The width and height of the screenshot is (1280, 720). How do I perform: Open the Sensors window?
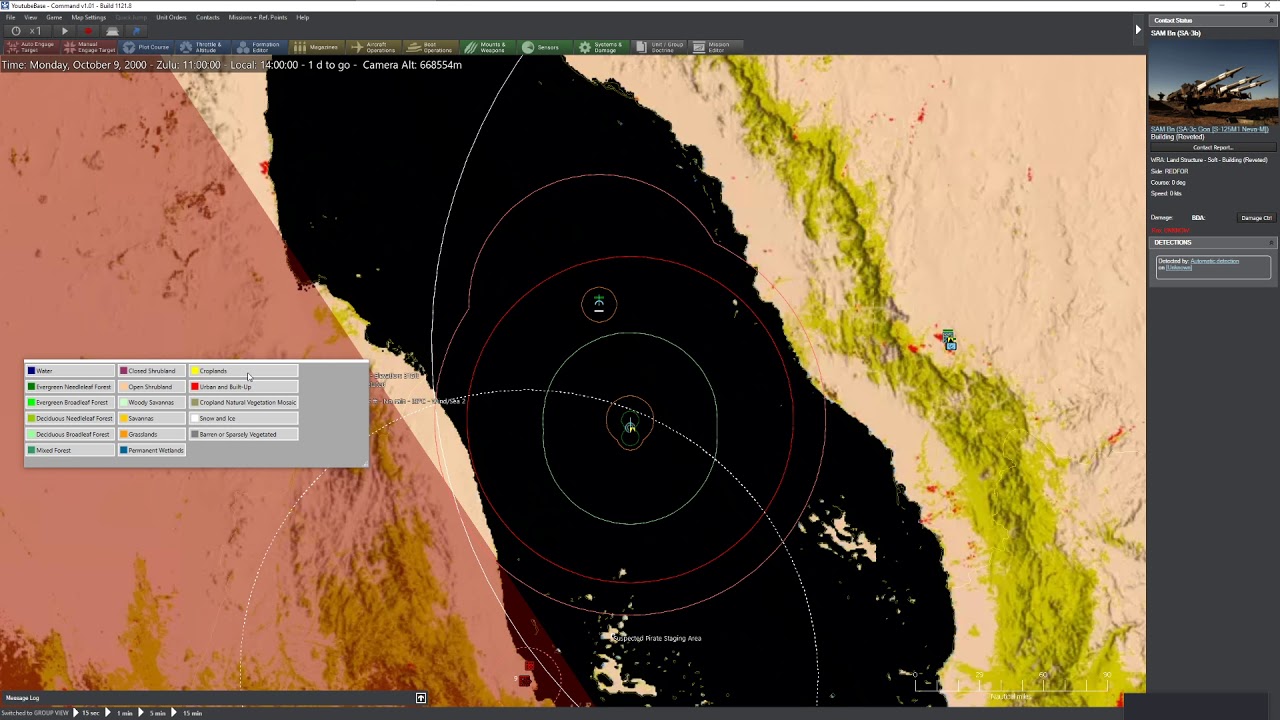(545, 47)
